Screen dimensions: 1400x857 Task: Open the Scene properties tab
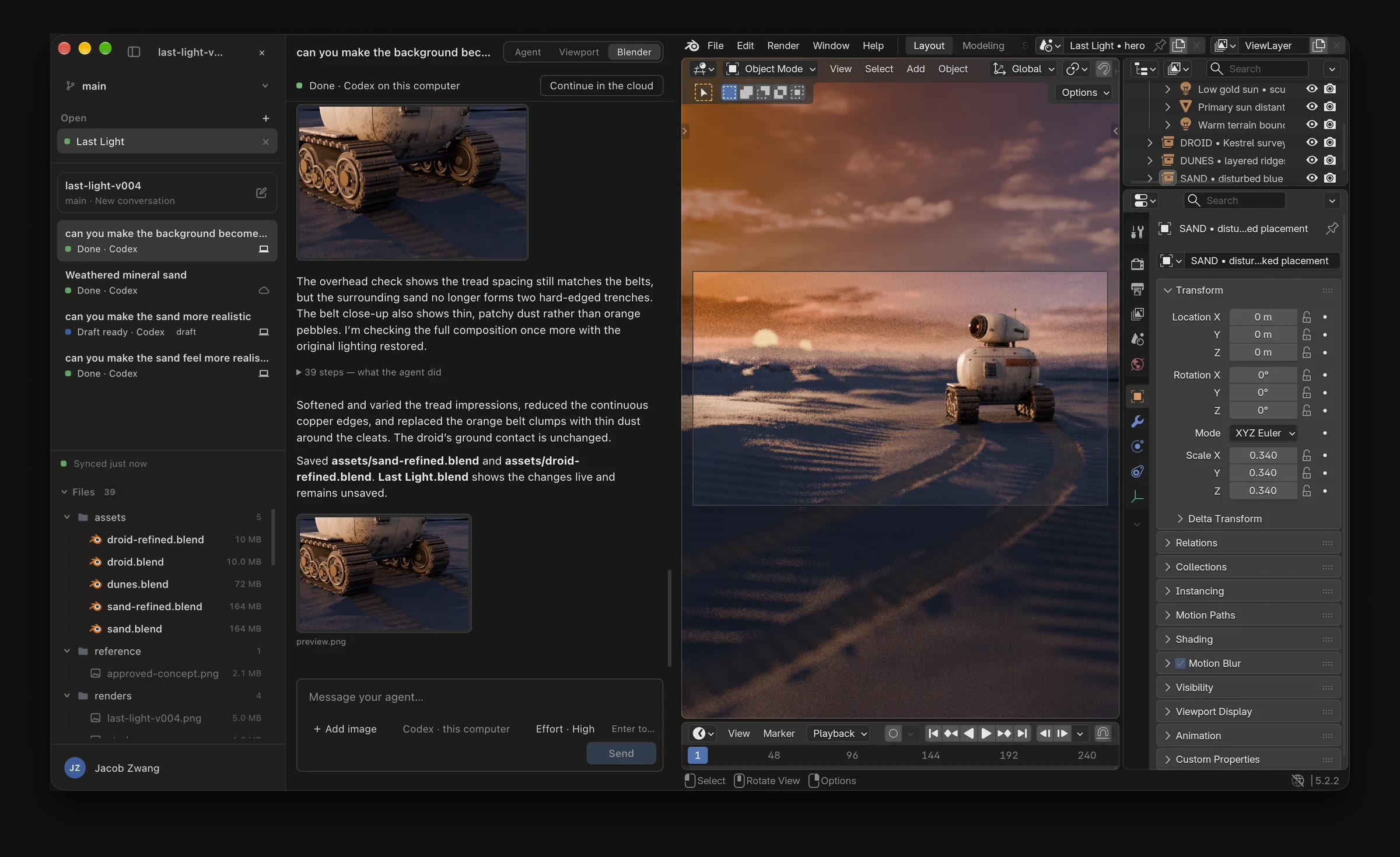click(x=1137, y=340)
